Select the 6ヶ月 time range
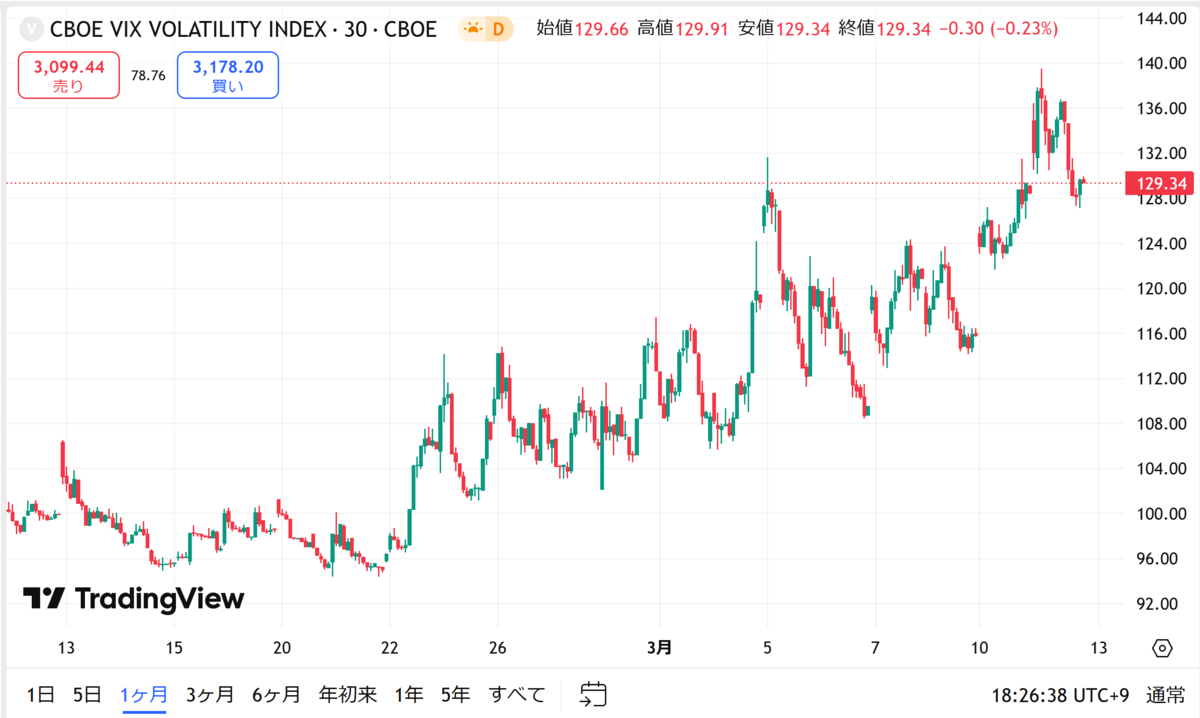1200x718 pixels. pyautogui.click(x=277, y=694)
